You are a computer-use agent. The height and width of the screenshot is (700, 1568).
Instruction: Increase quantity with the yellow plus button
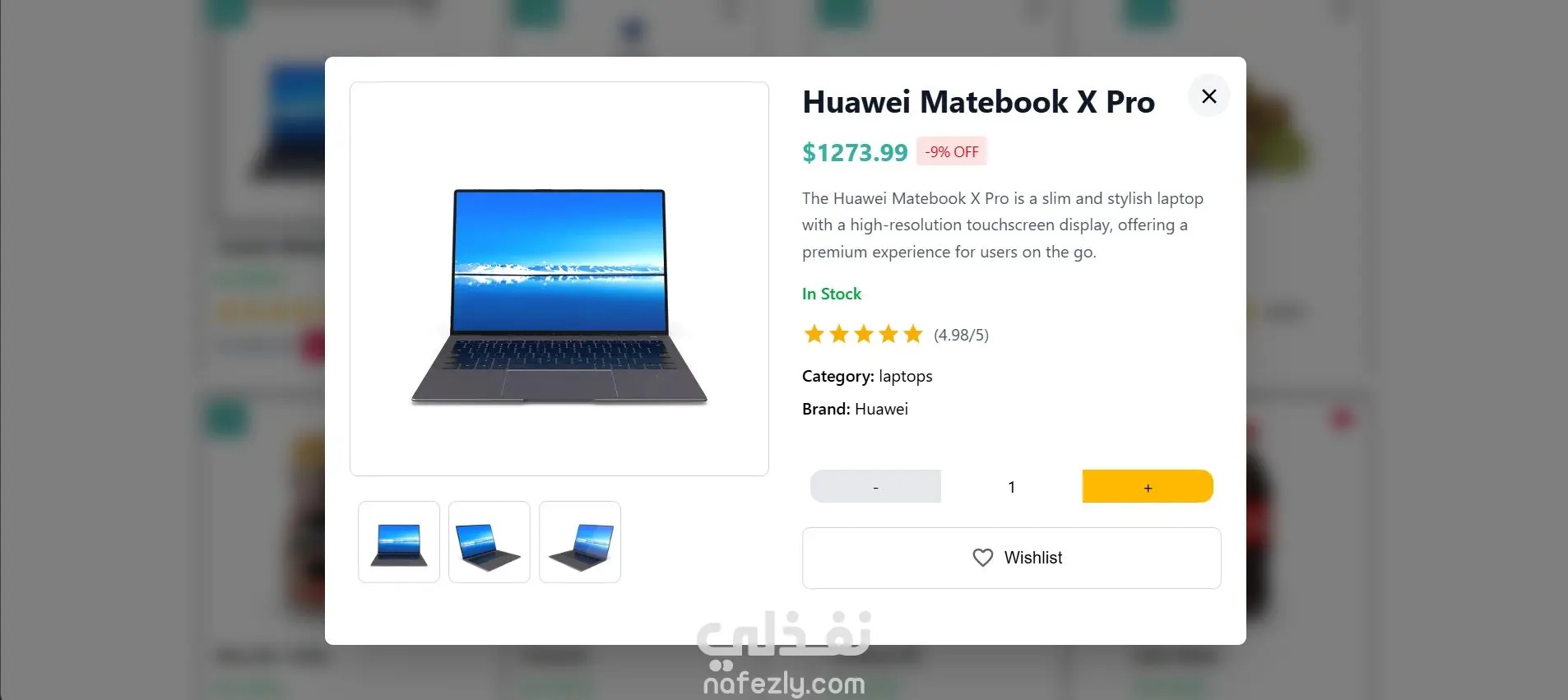(x=1148, y=486)
